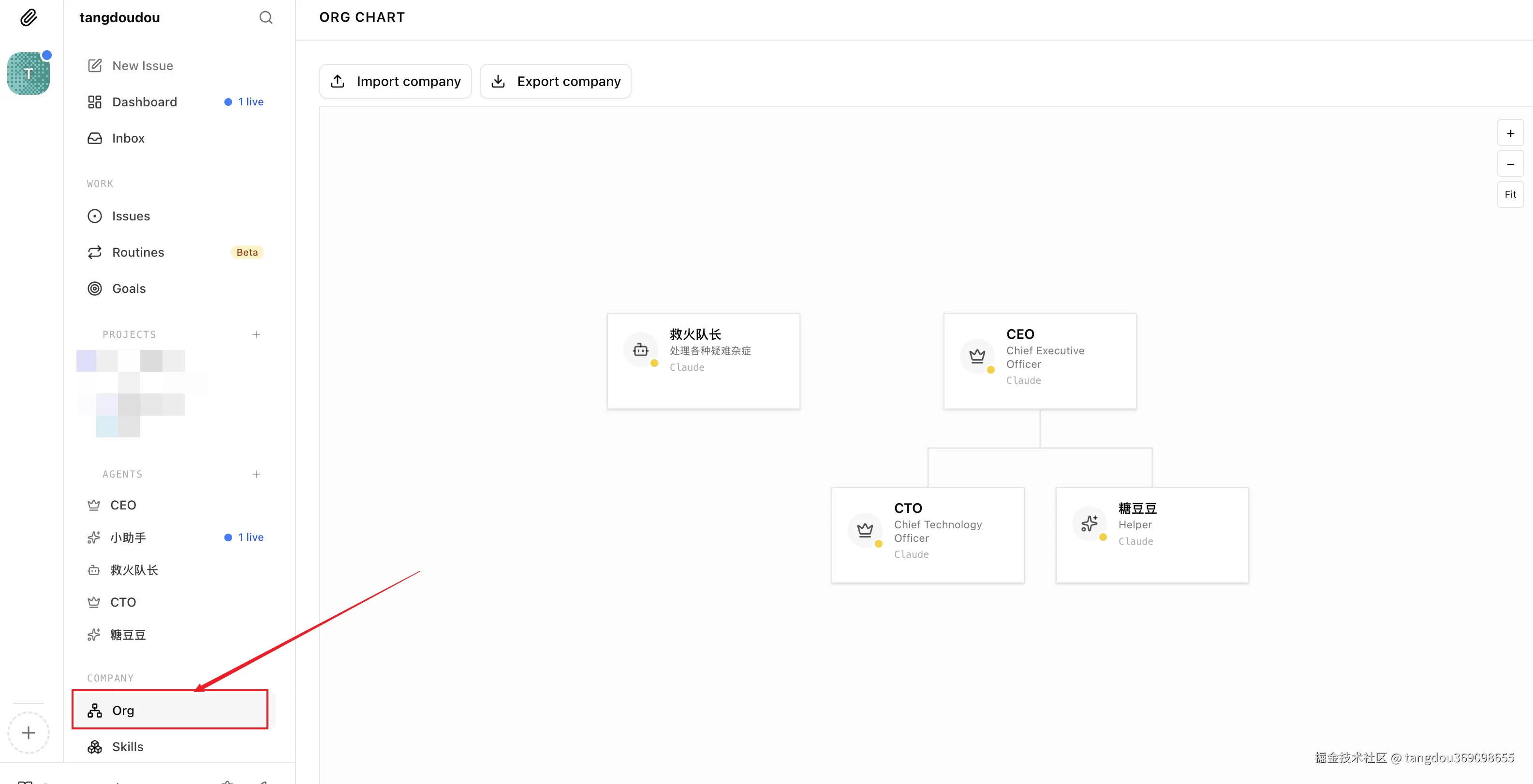Click the search magnifier icon

(x=265, y=18)
